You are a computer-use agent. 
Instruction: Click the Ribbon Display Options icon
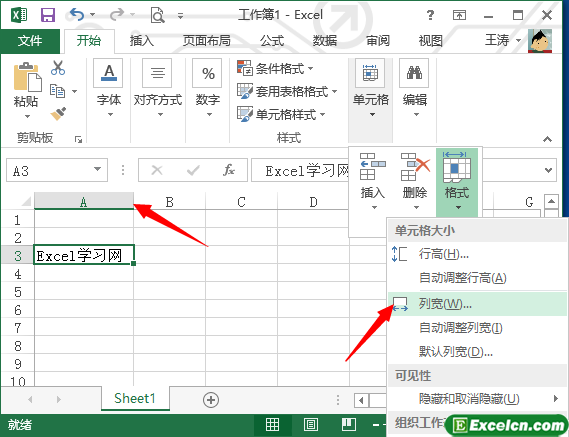click(459, 15)
